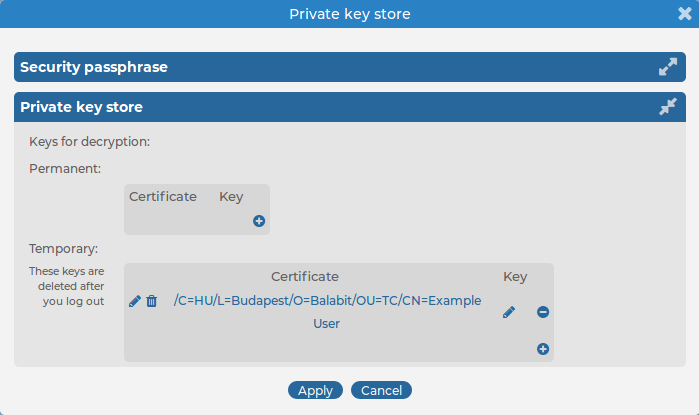Viewport: 699px width, 415px height.
Task: Edit the temporary certificate with pencil icon
Action: click(x=135, y=301)
